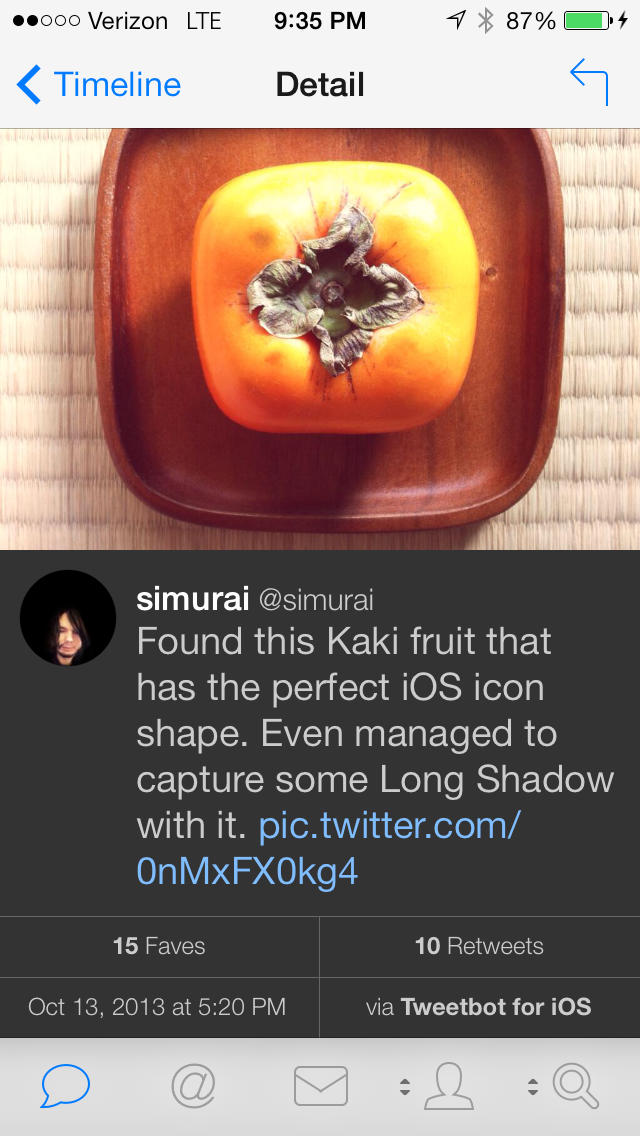Open the Kaki fruit photo
640x1136 pixels.
coord(320,338)
